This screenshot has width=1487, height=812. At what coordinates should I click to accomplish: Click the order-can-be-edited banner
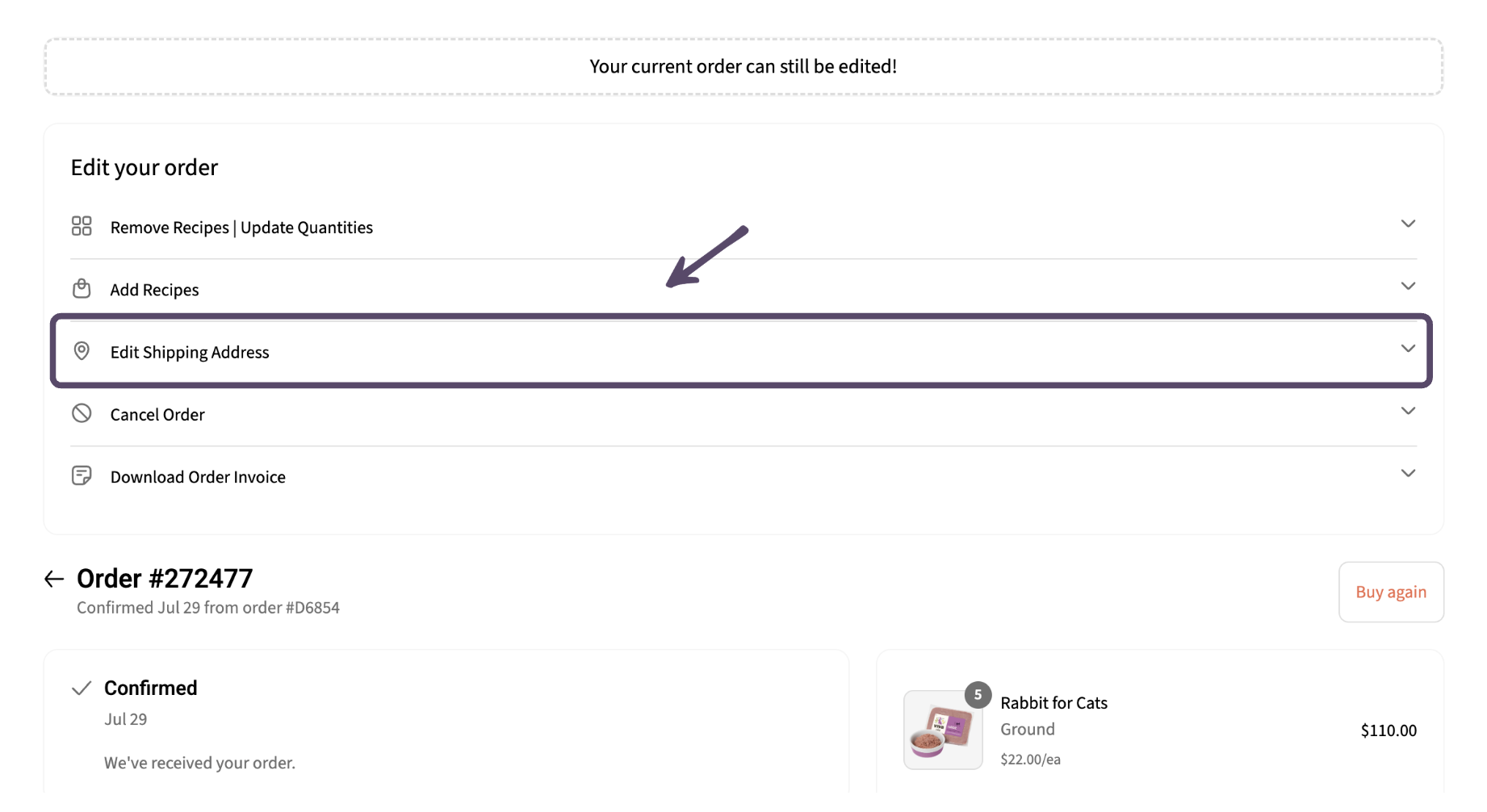point(743,66)
